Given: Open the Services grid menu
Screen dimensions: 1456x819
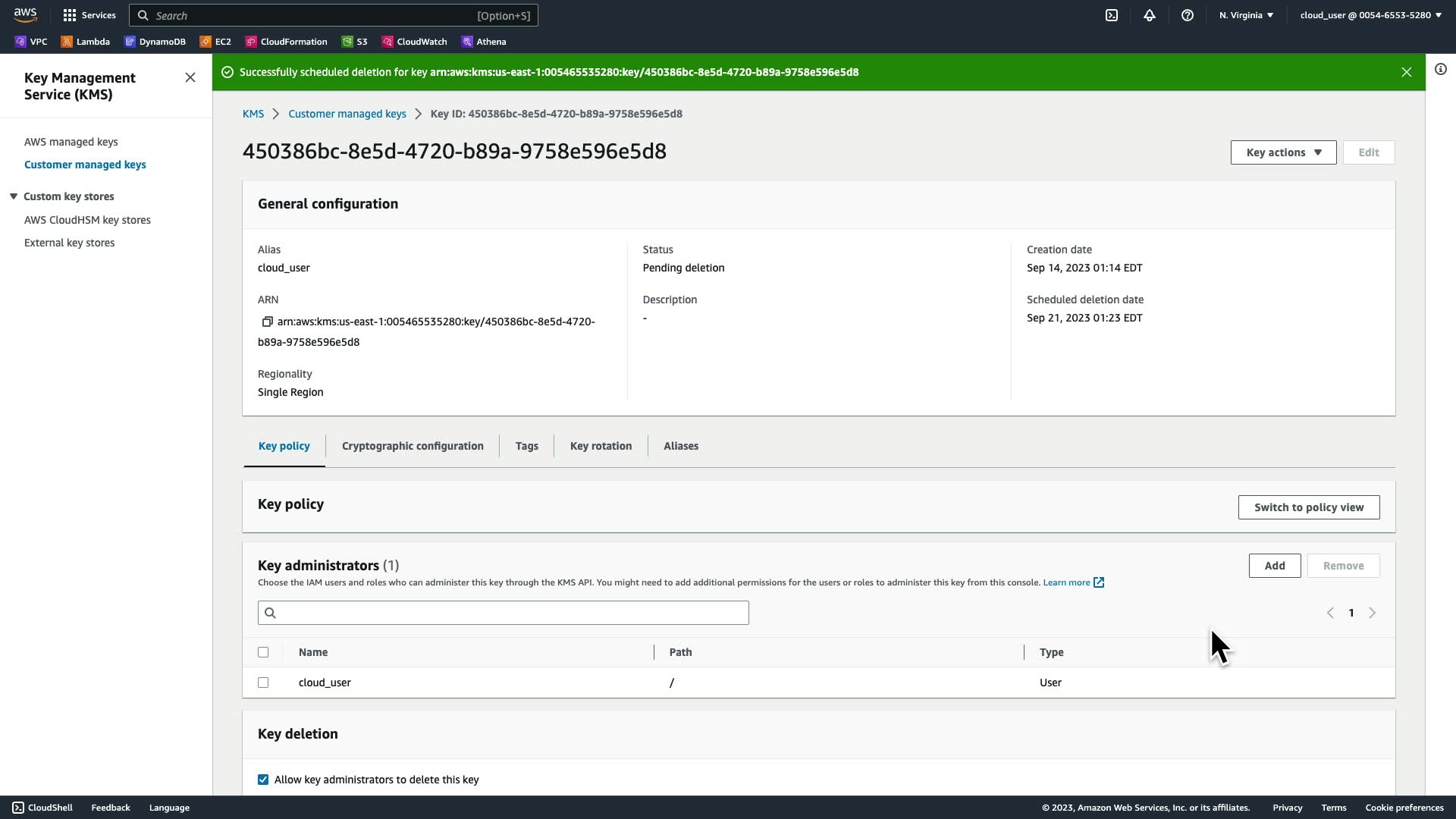Looking at the screenshot, I should pos(89,15).
